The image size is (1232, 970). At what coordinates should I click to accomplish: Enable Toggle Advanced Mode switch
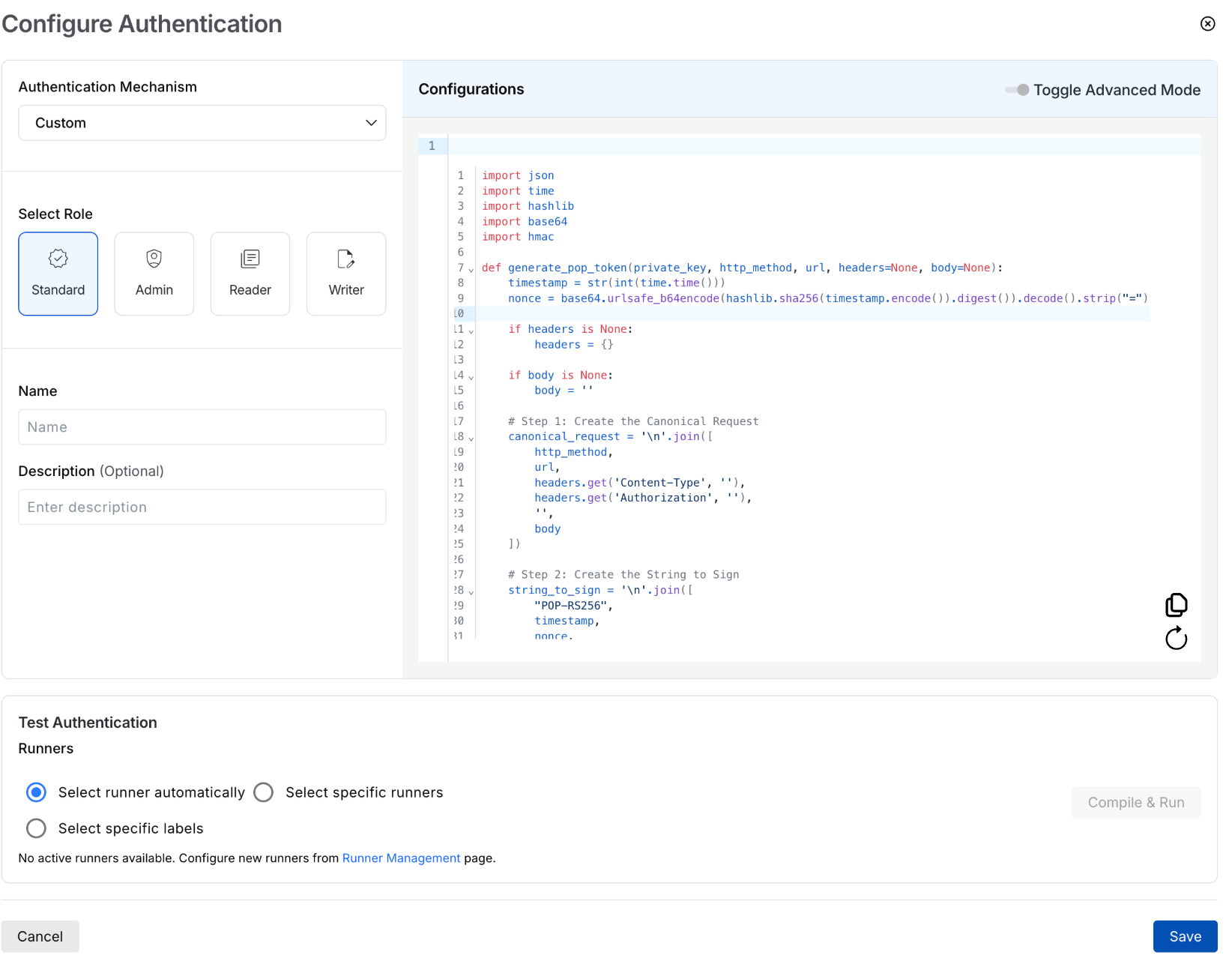click(1018, 90)
